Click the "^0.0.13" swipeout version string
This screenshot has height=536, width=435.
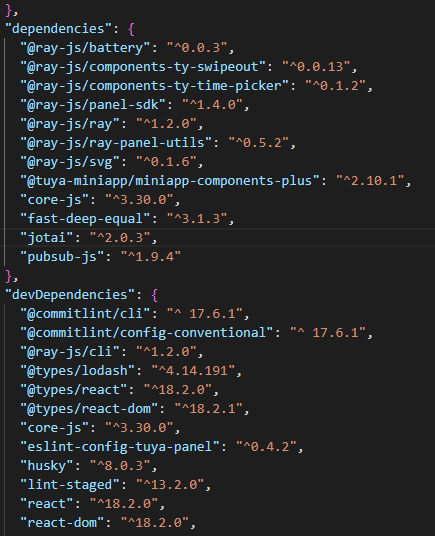point(316,67)
